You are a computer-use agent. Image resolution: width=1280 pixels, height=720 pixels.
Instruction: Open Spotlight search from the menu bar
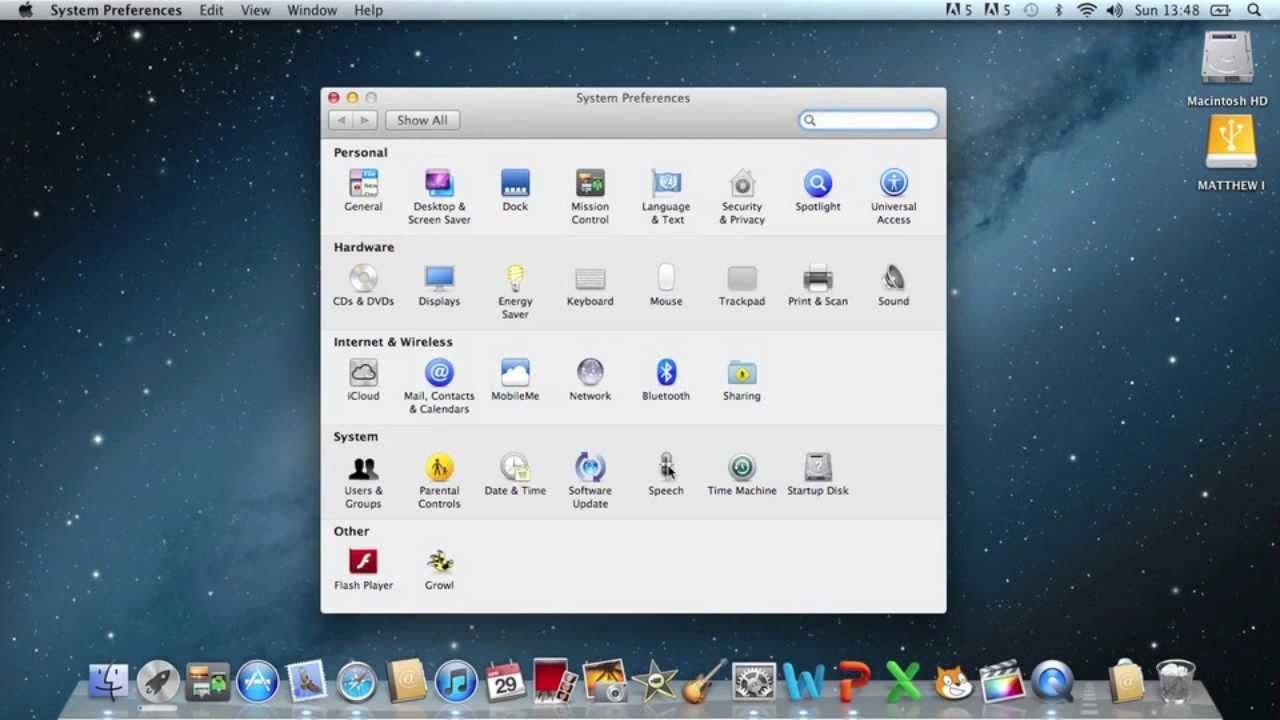(1255, 10)
